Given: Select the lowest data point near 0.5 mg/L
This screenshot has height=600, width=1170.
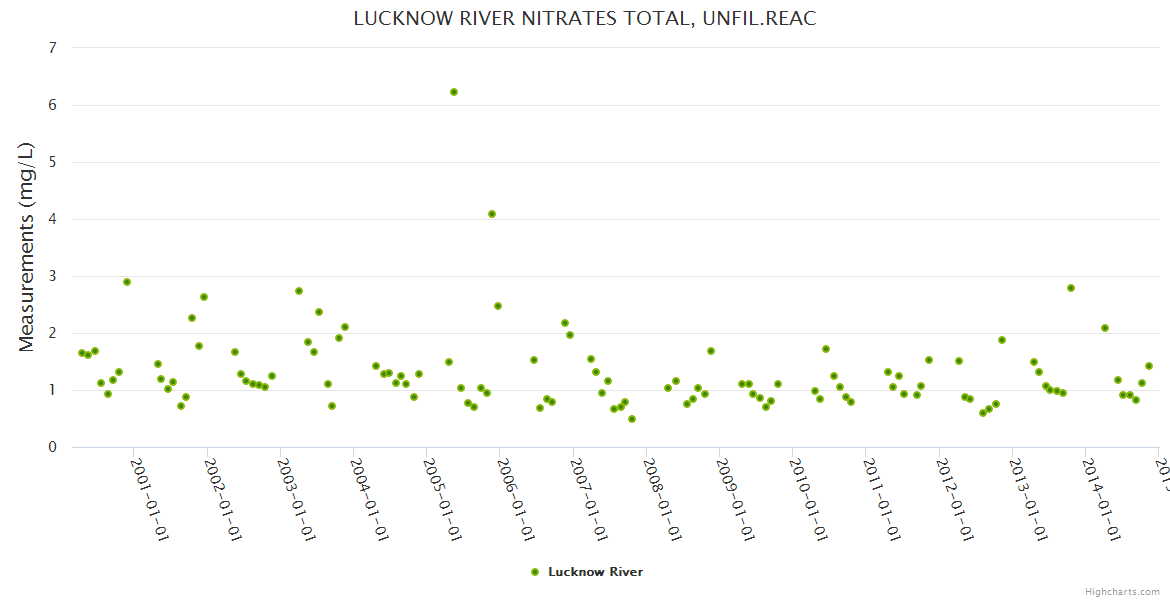Looking at the screenshot, I should tap(632, 419).
